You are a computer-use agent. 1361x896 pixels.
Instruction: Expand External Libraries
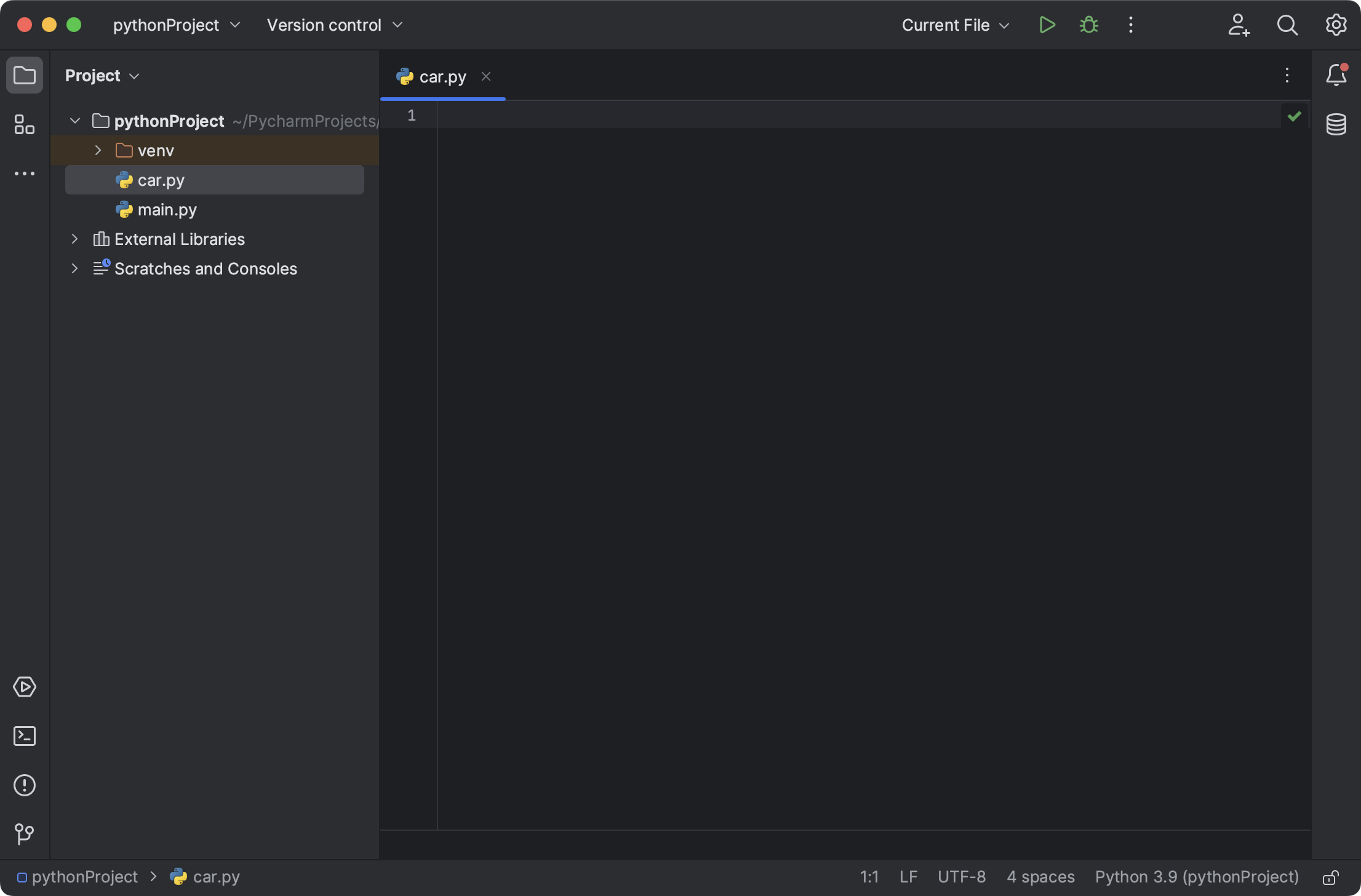(x=74, y=239)
